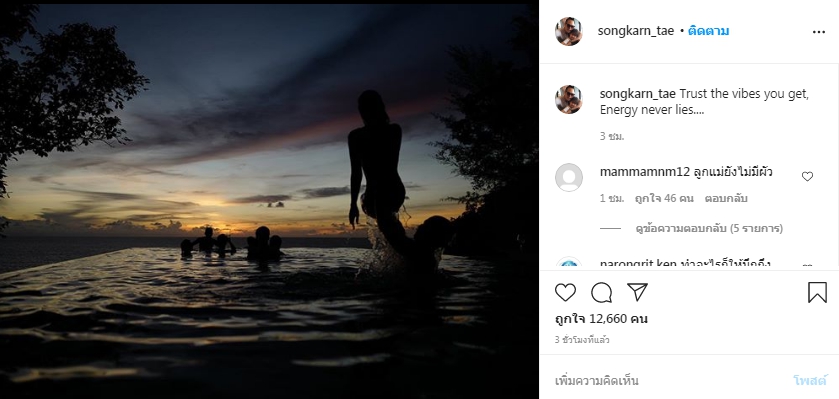Click the sunset pool photo

[x=269, y=200]
